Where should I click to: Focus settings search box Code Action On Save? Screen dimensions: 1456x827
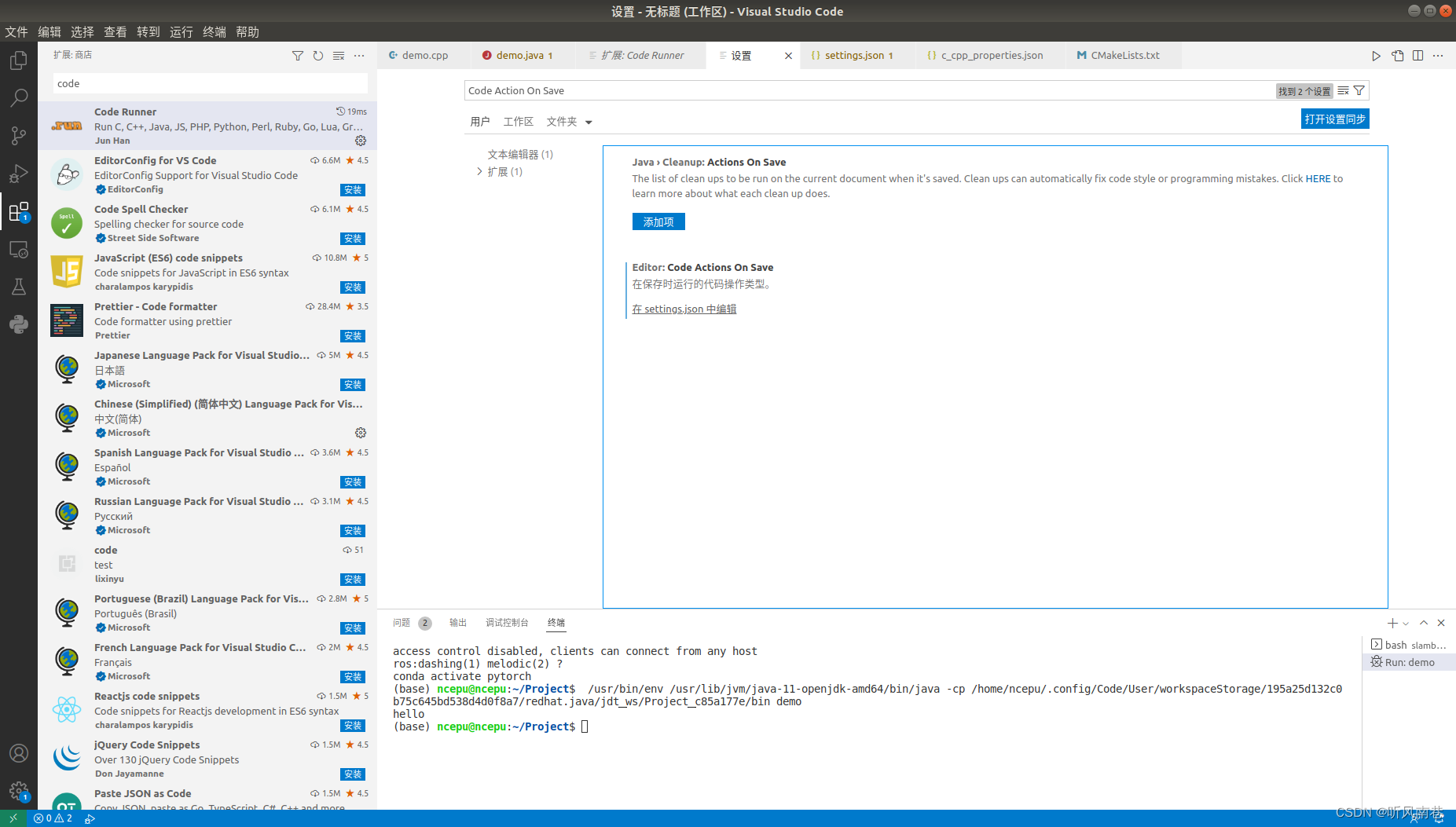coord(868,90)
